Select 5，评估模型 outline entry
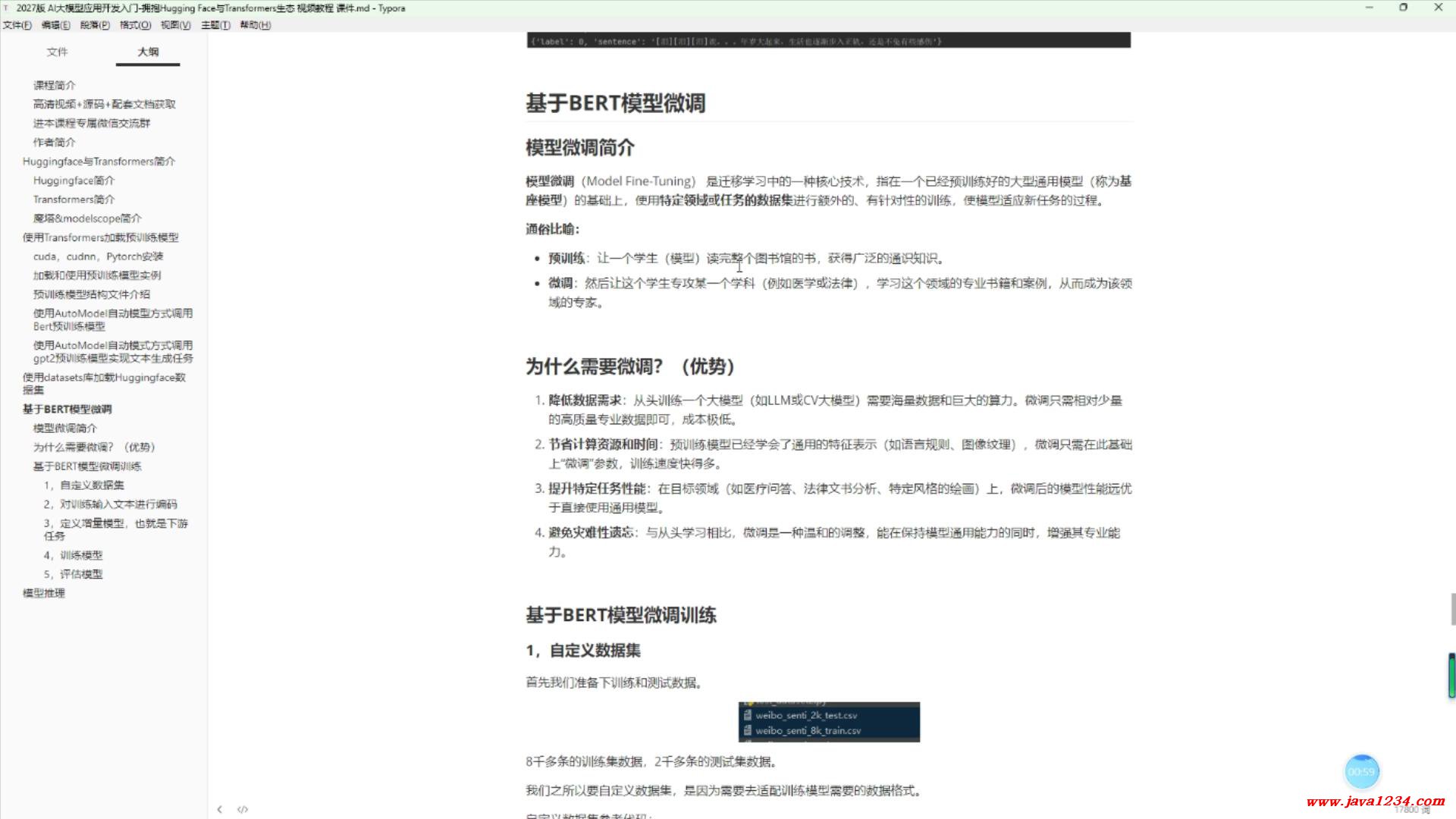The width and height of the screenshot is (1456, 819). pos(74,574)
